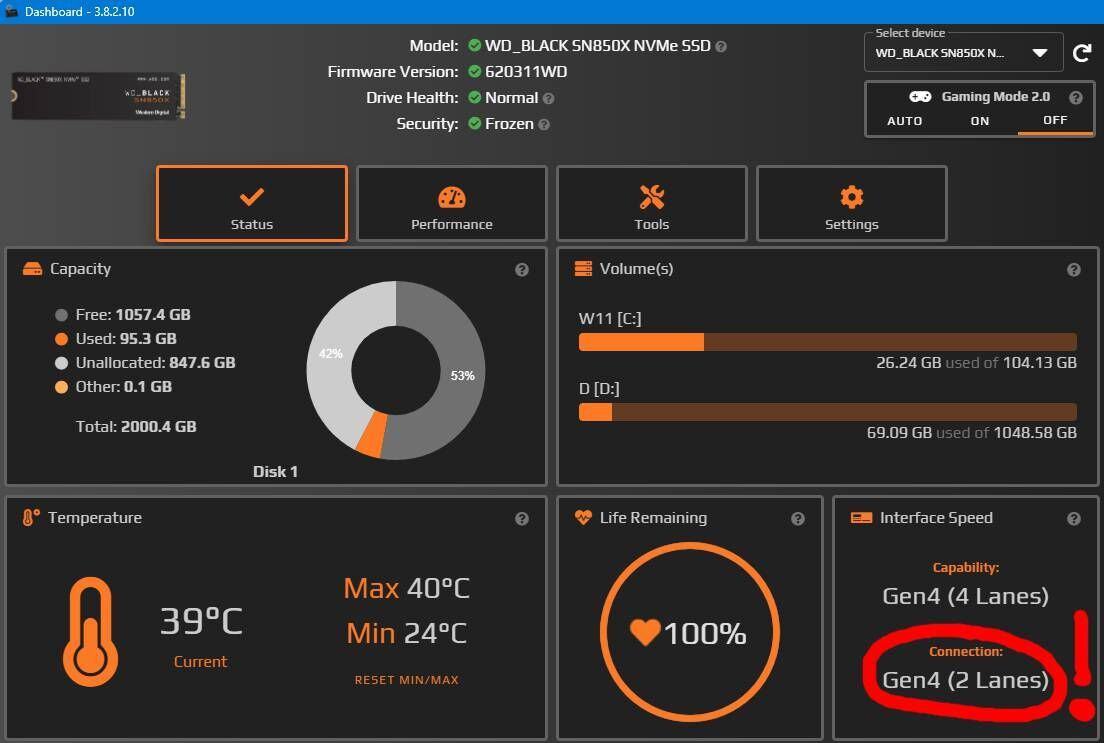
Task: Click the Normal drive health text
Action: (511, 98)
